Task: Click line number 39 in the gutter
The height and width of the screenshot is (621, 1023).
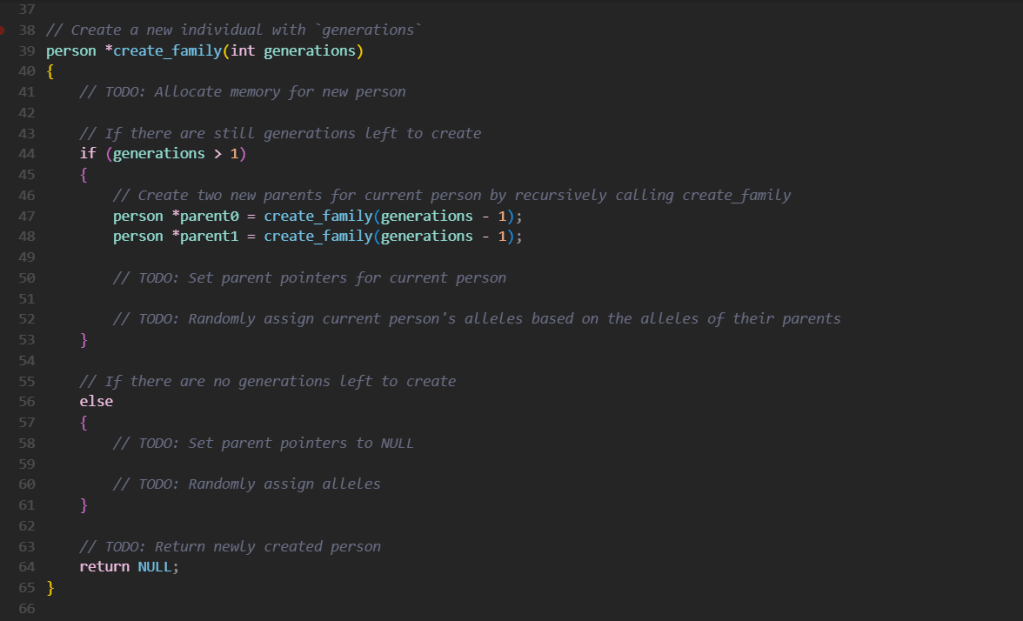Action: [x=27, y=51]
